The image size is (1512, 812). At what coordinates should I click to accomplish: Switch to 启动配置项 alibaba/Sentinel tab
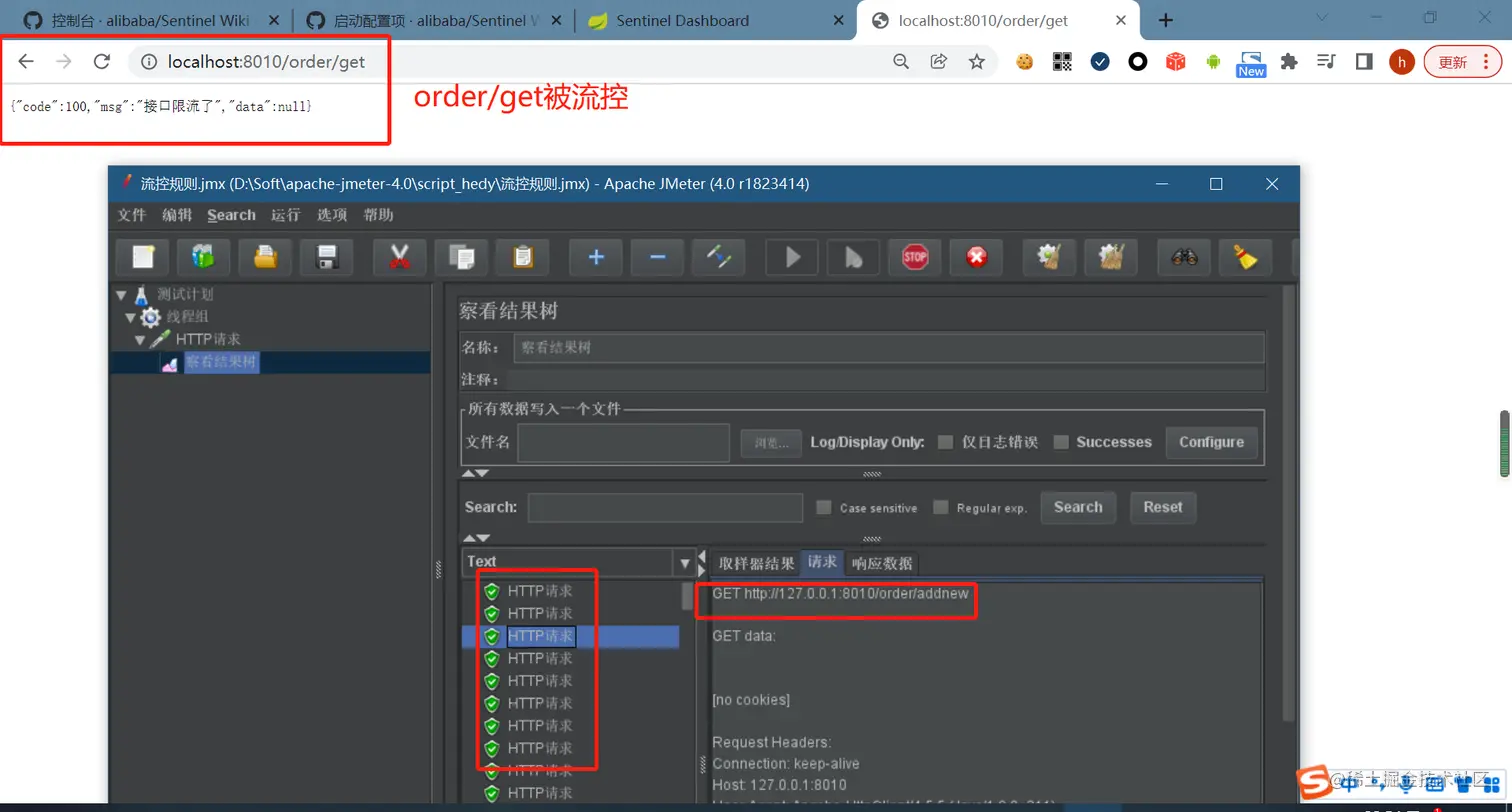click(432, 20)
